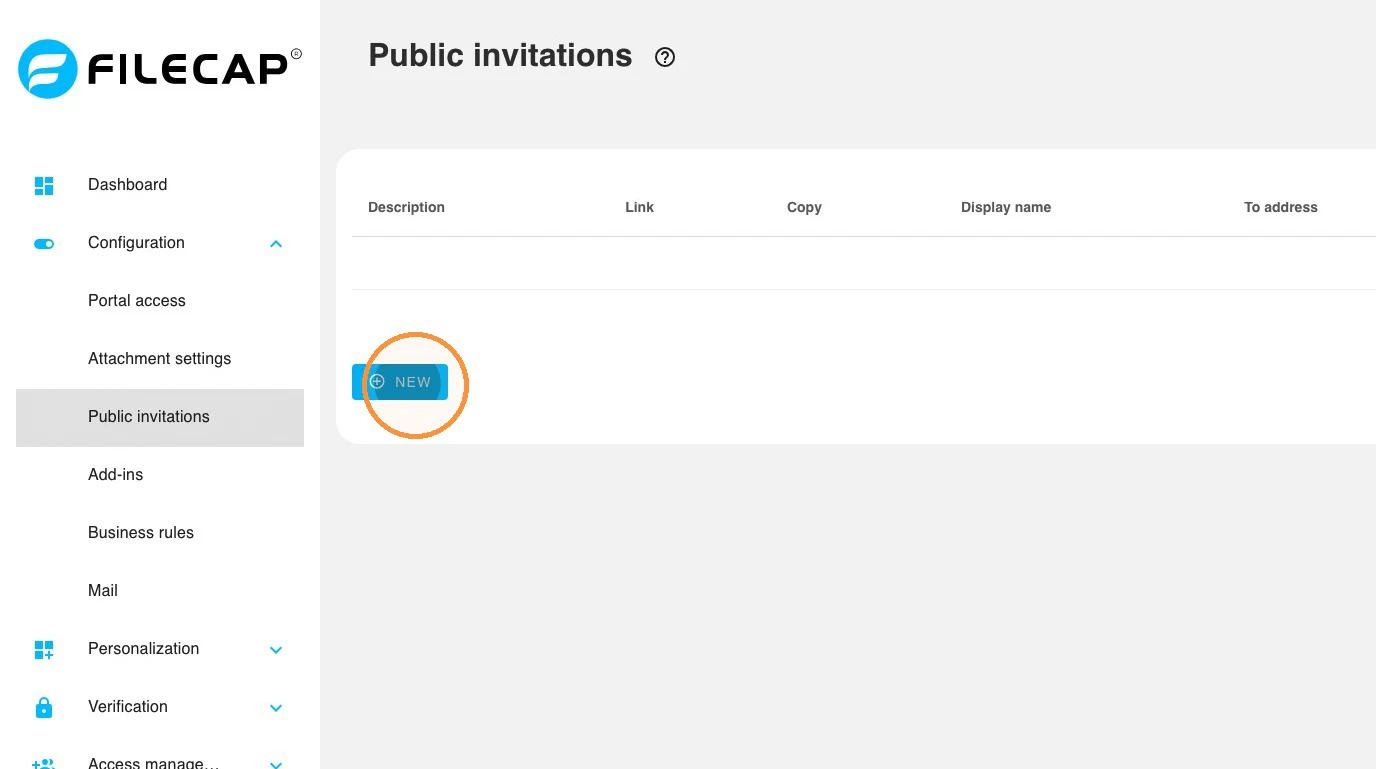This screenshot has height=769, width=1376.
Task: Click the Display name column header
Action: tap(1006, 207)
